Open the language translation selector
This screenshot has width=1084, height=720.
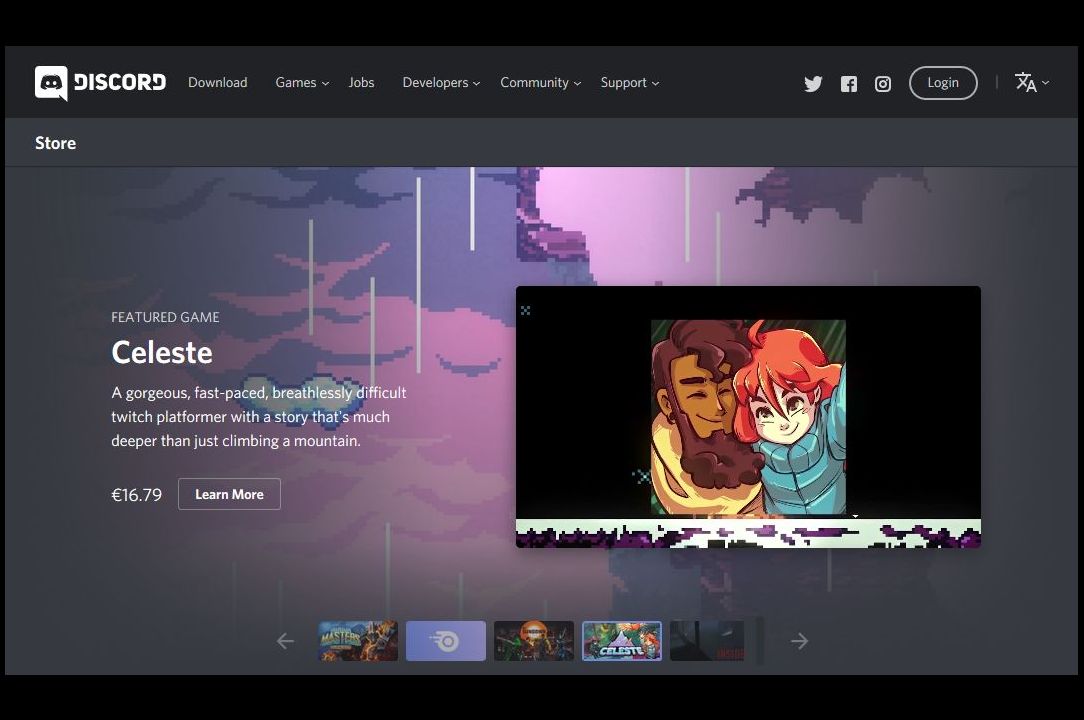tap(1031, 83)
